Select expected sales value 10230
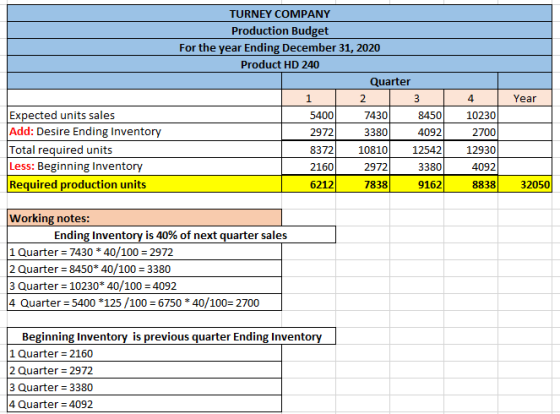The height and width of the screenshot is (414, 560). 471,115
